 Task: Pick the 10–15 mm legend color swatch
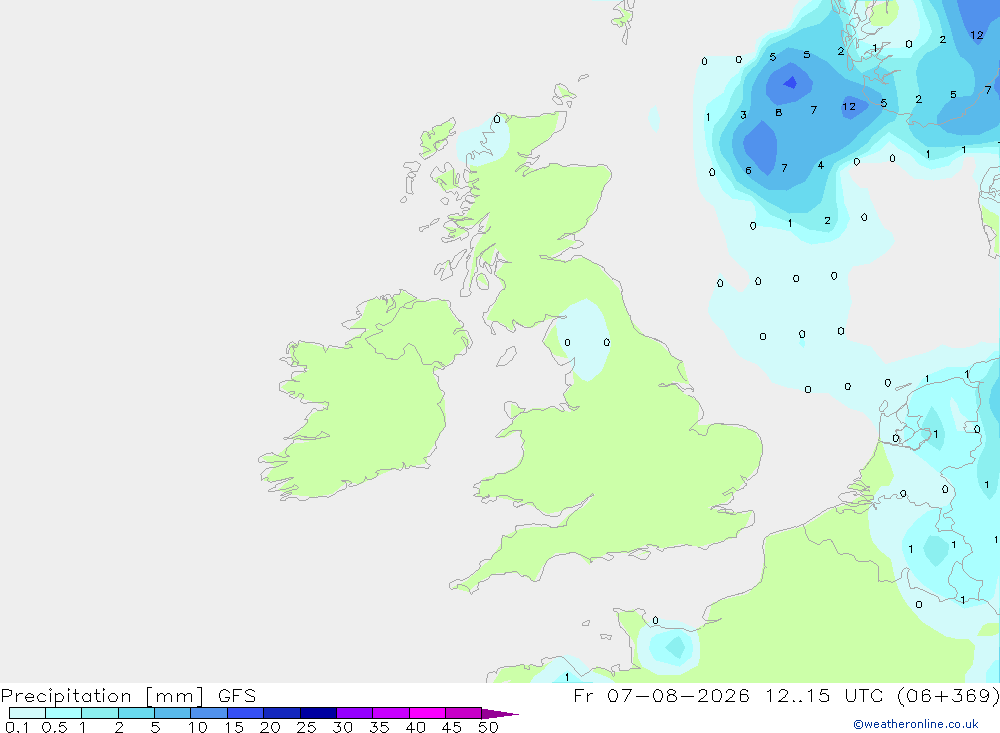[x=209, y=713]
